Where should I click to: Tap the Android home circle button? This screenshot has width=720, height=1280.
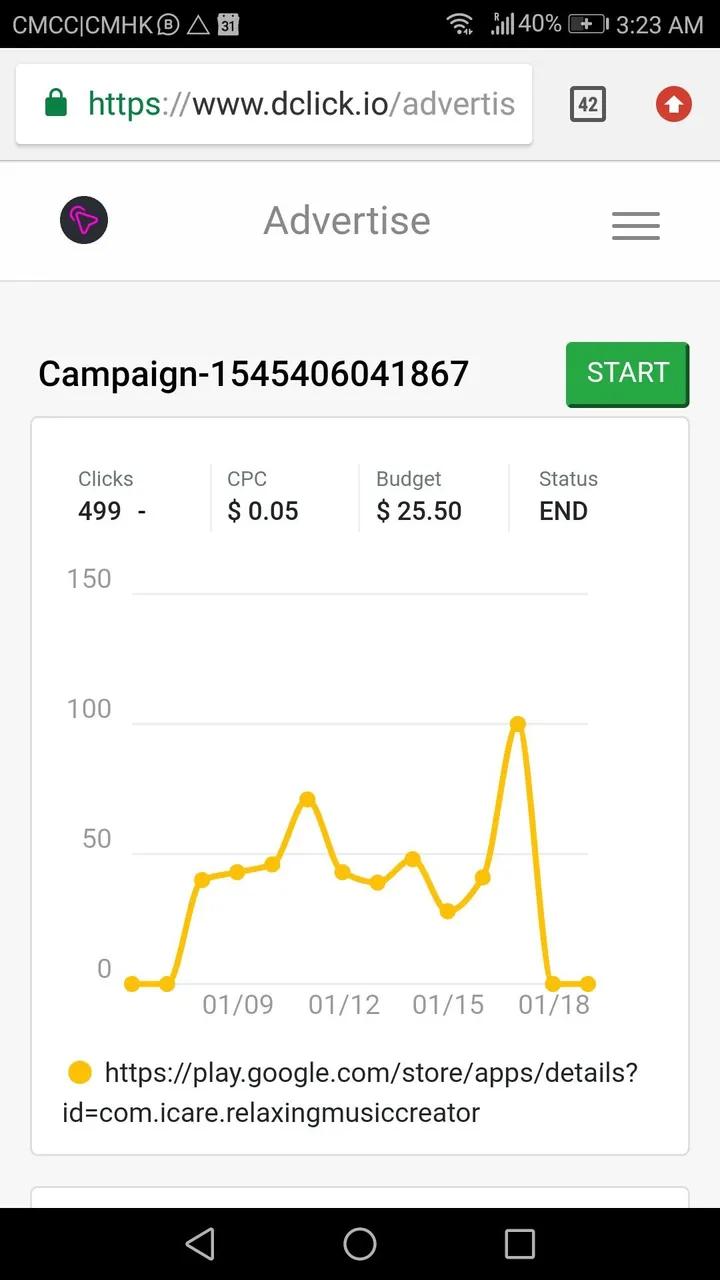click(360, 1243)
